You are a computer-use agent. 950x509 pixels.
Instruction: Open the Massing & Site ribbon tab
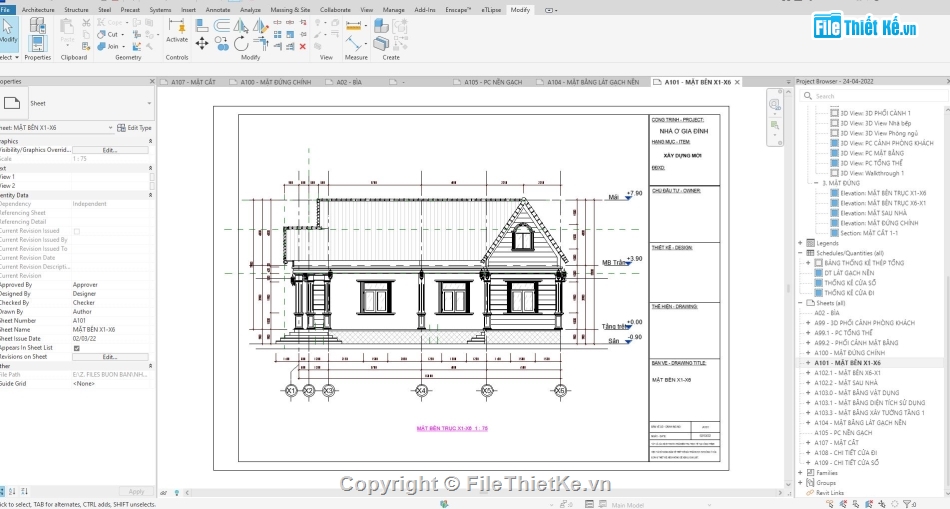[x=290, y=10]
